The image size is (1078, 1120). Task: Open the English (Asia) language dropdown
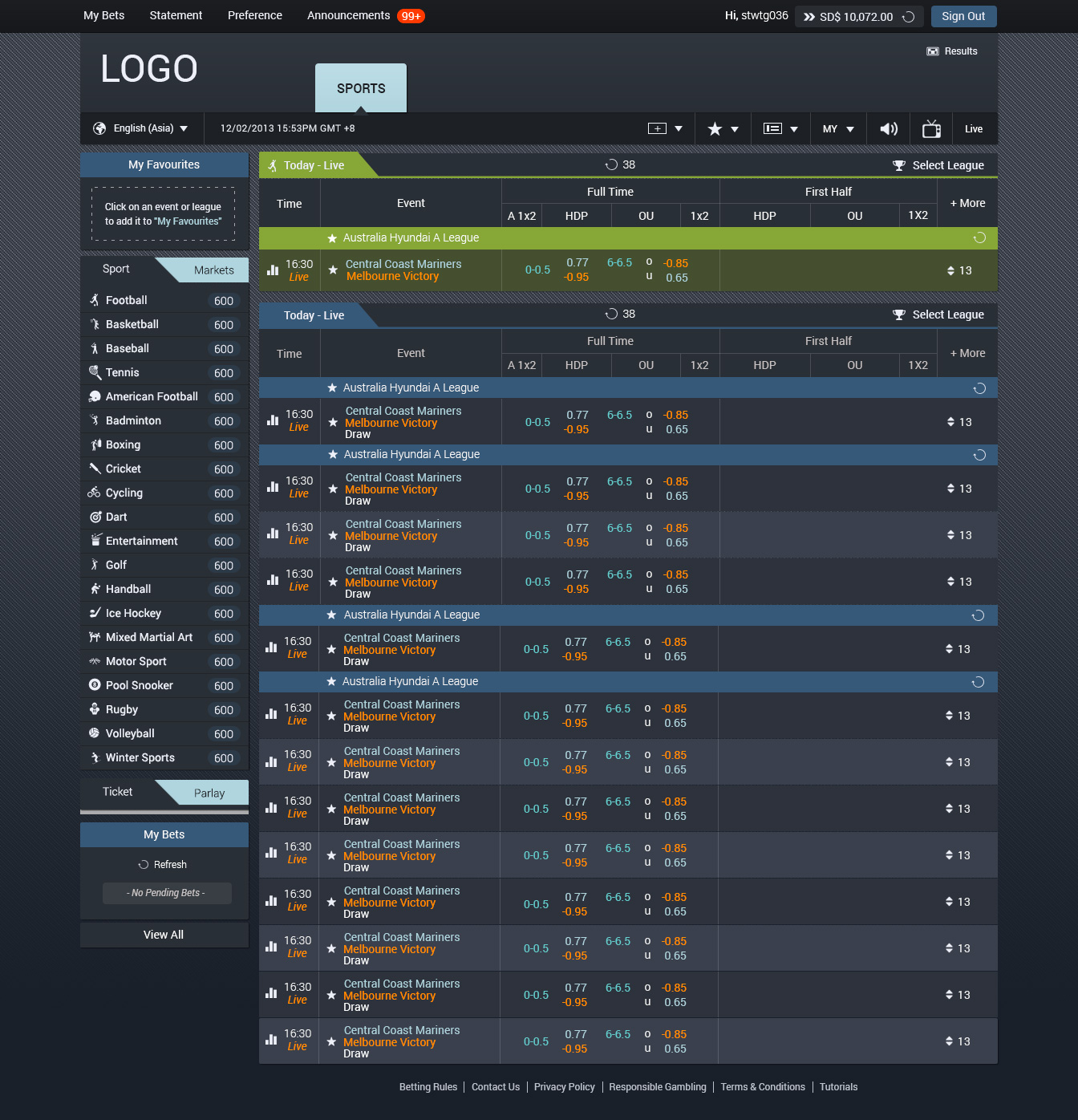pos(141,128)
